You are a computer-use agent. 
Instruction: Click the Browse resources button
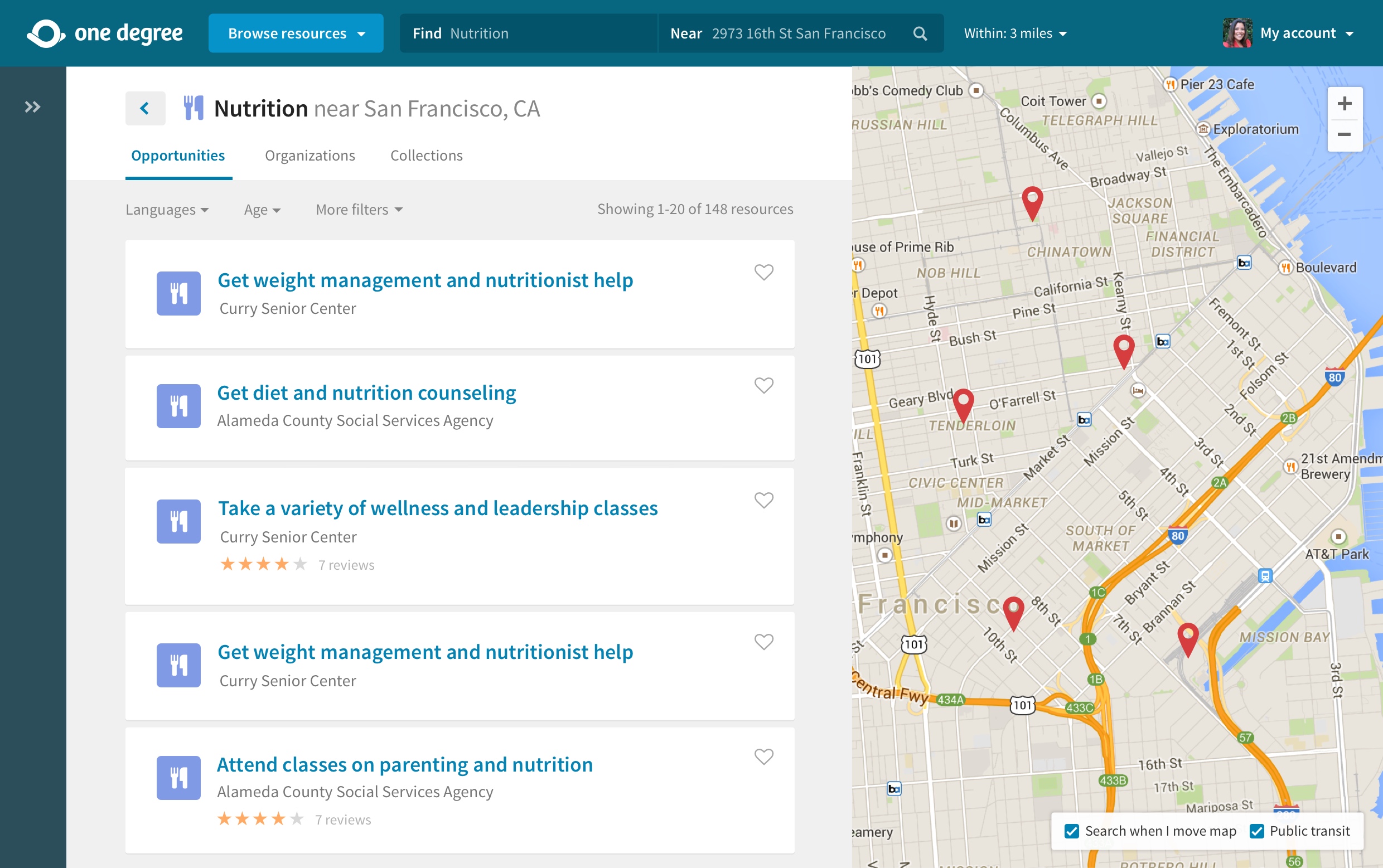pos(296,33)
